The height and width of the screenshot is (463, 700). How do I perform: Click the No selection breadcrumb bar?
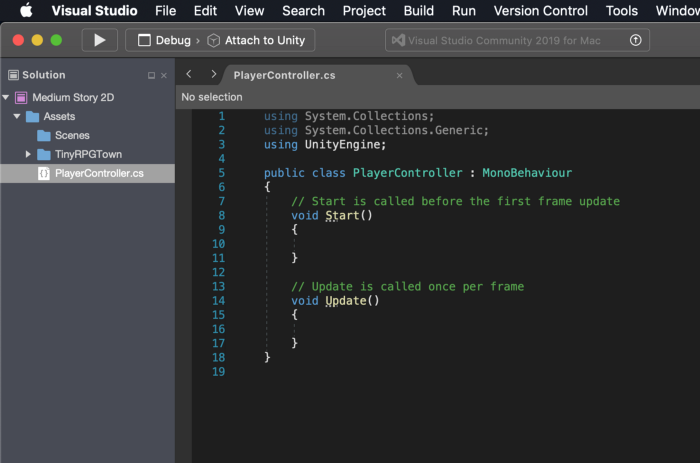click(438, 97)
